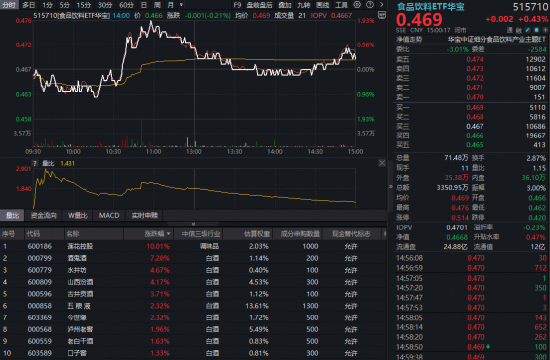This screenshot has width=550, height=360.
Task: Open the F9 detail button
Action: (237, 5)
